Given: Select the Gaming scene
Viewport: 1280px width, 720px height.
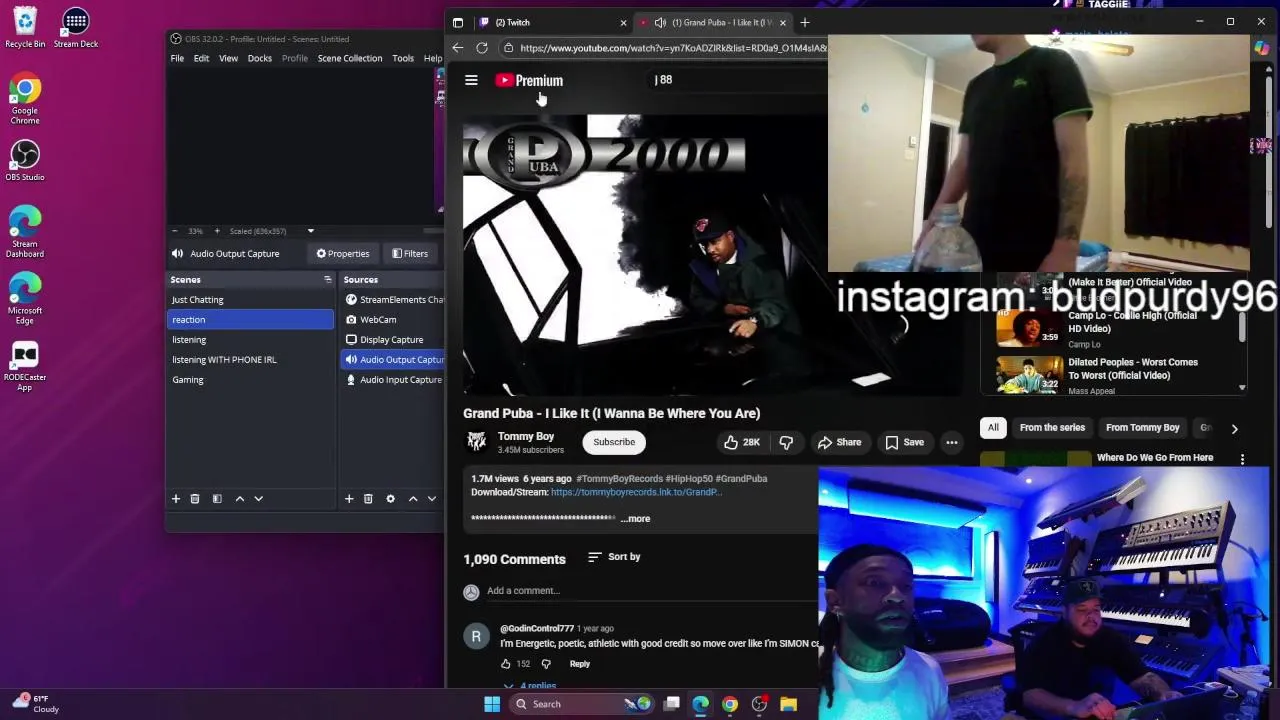Looking at the screenshot, I should [x=250, y=380].
